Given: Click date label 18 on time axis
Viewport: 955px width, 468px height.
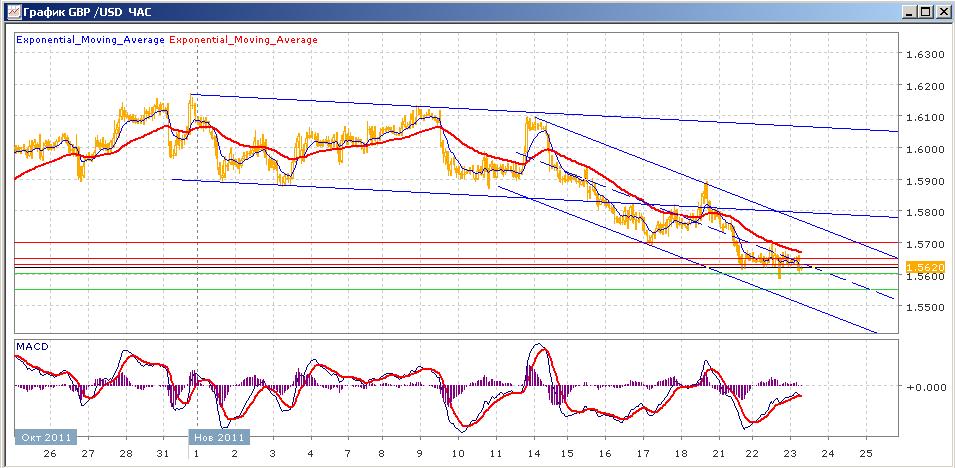Looking at the screenshot, I should (x=682, y=454).
